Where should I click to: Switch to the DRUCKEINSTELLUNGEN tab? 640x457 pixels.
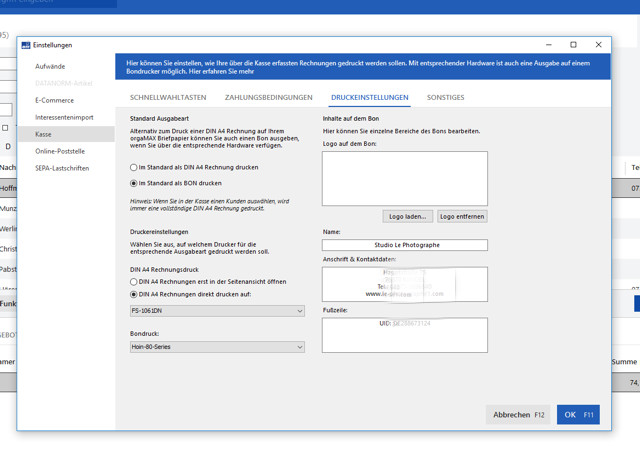(370, 98)
